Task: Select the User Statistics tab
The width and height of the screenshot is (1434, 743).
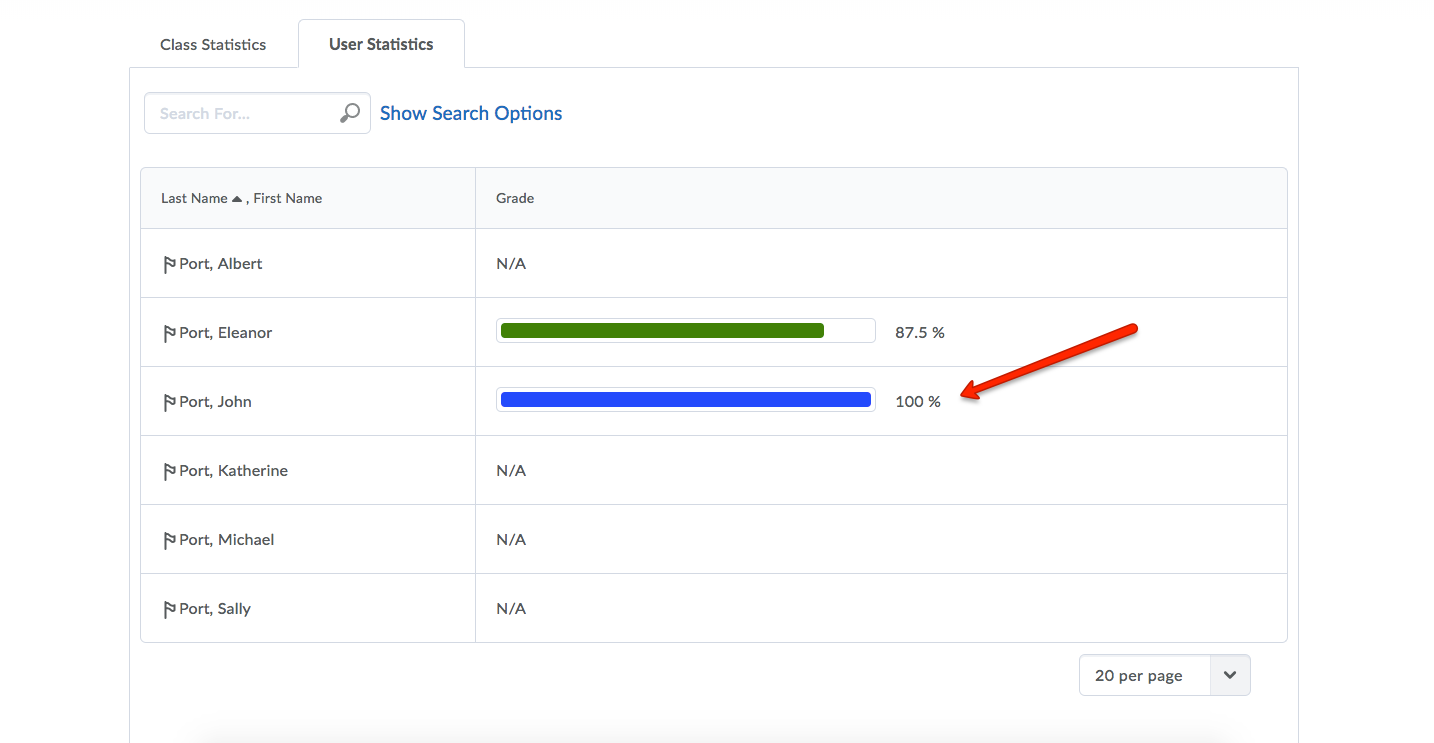Action: pyautogui.click(x=381, y=44)
